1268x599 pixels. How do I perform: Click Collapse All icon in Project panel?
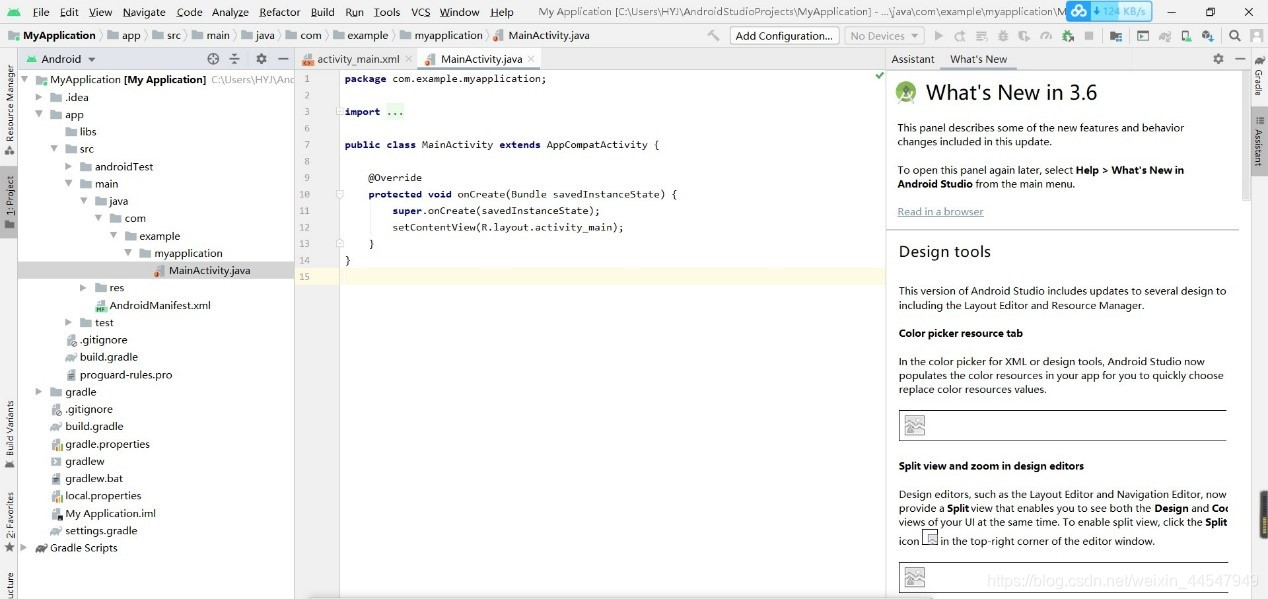234,59
